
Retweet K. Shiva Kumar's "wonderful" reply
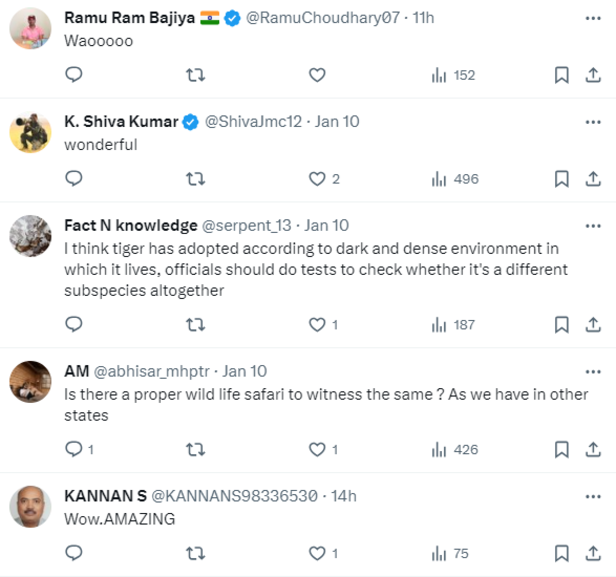196,179
